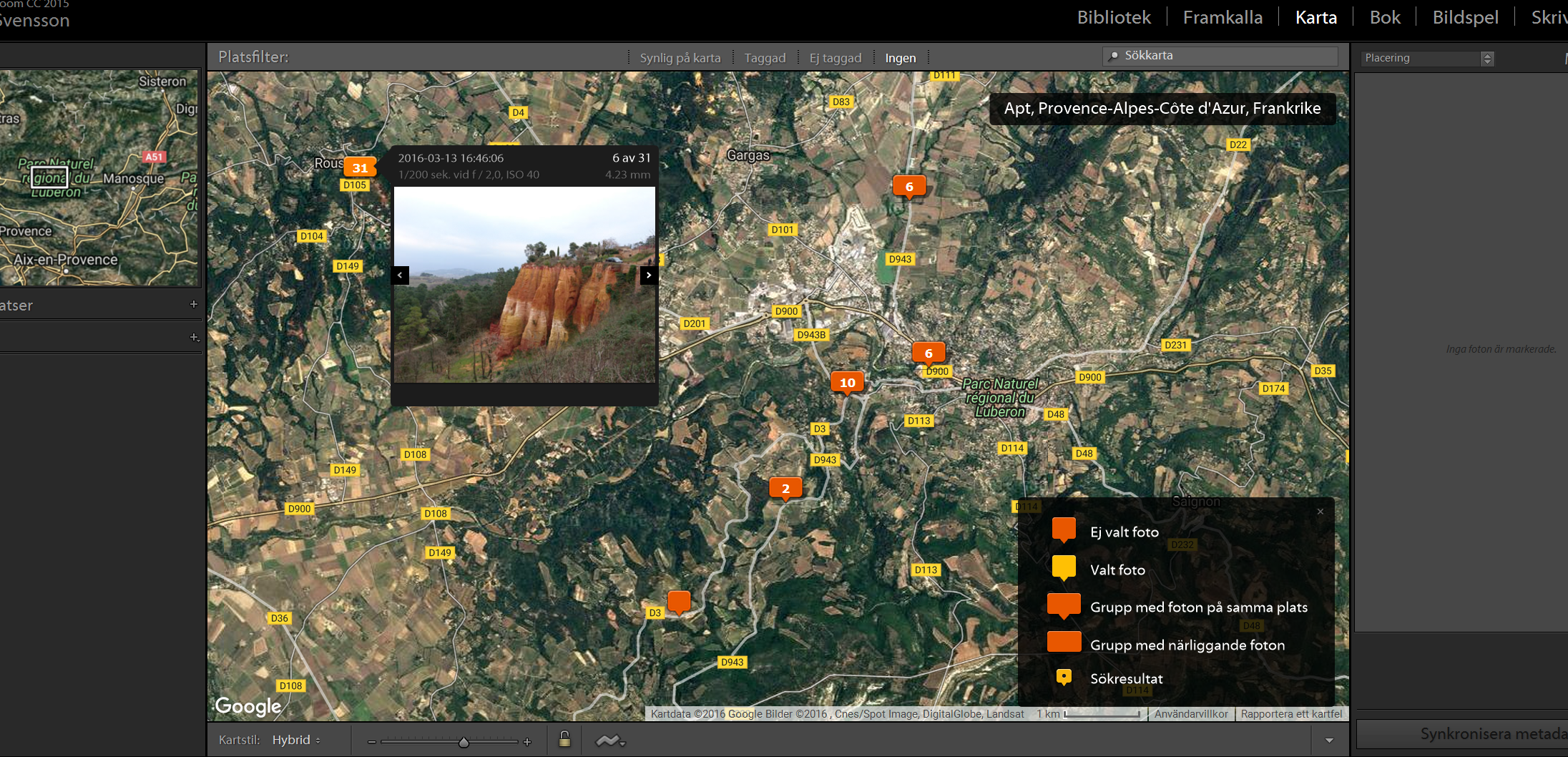1568x757 pixels.
Task: Click the Sökresultat legend icon
Action: pos(1064,677)
